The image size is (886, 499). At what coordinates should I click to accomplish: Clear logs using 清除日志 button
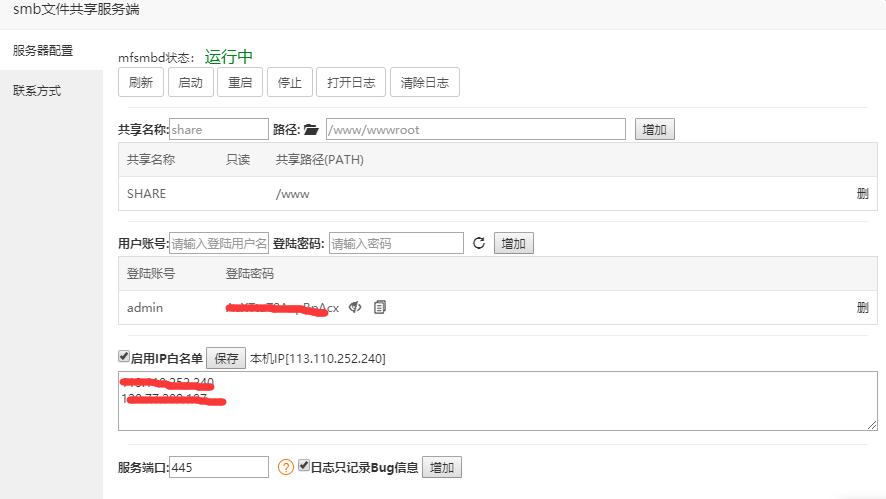tap(424, 83)
